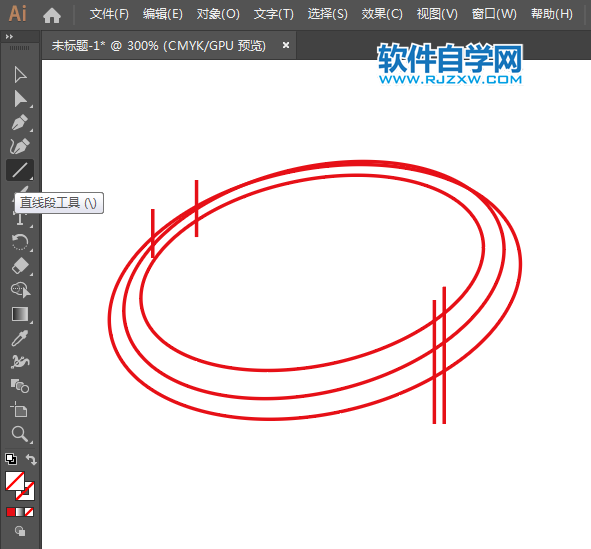Select the Direct Selection tool
This screenshot has height=549, width=591.
pos(20,99)
